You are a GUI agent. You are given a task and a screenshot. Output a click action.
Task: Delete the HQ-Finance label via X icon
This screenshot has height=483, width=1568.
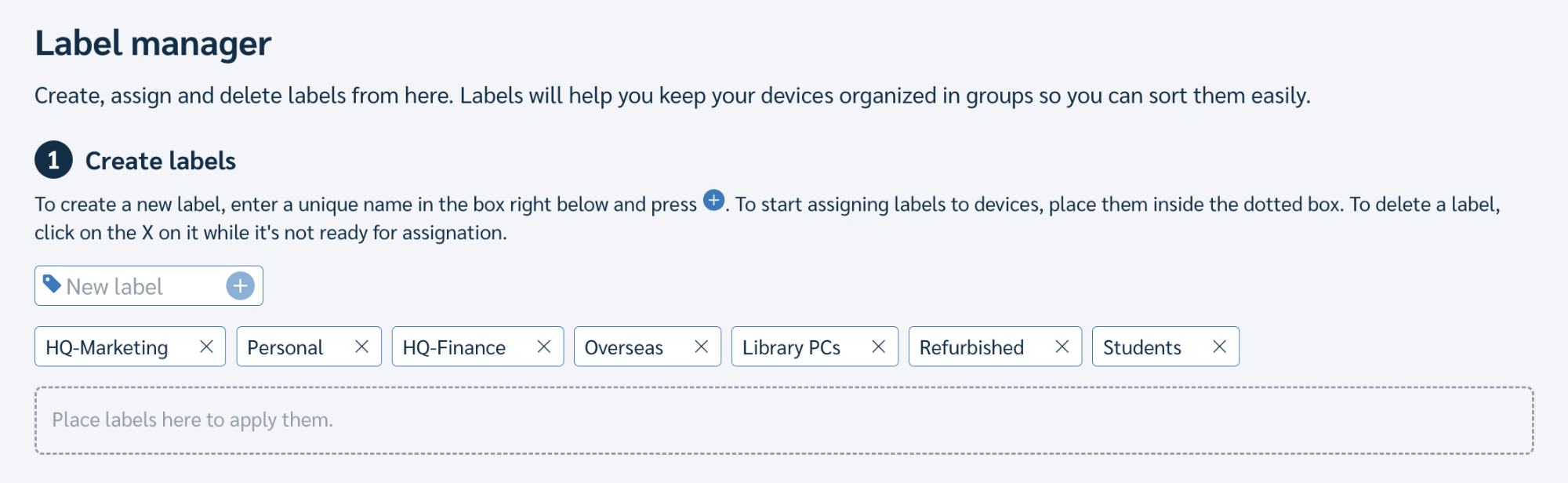coord(543,347)
